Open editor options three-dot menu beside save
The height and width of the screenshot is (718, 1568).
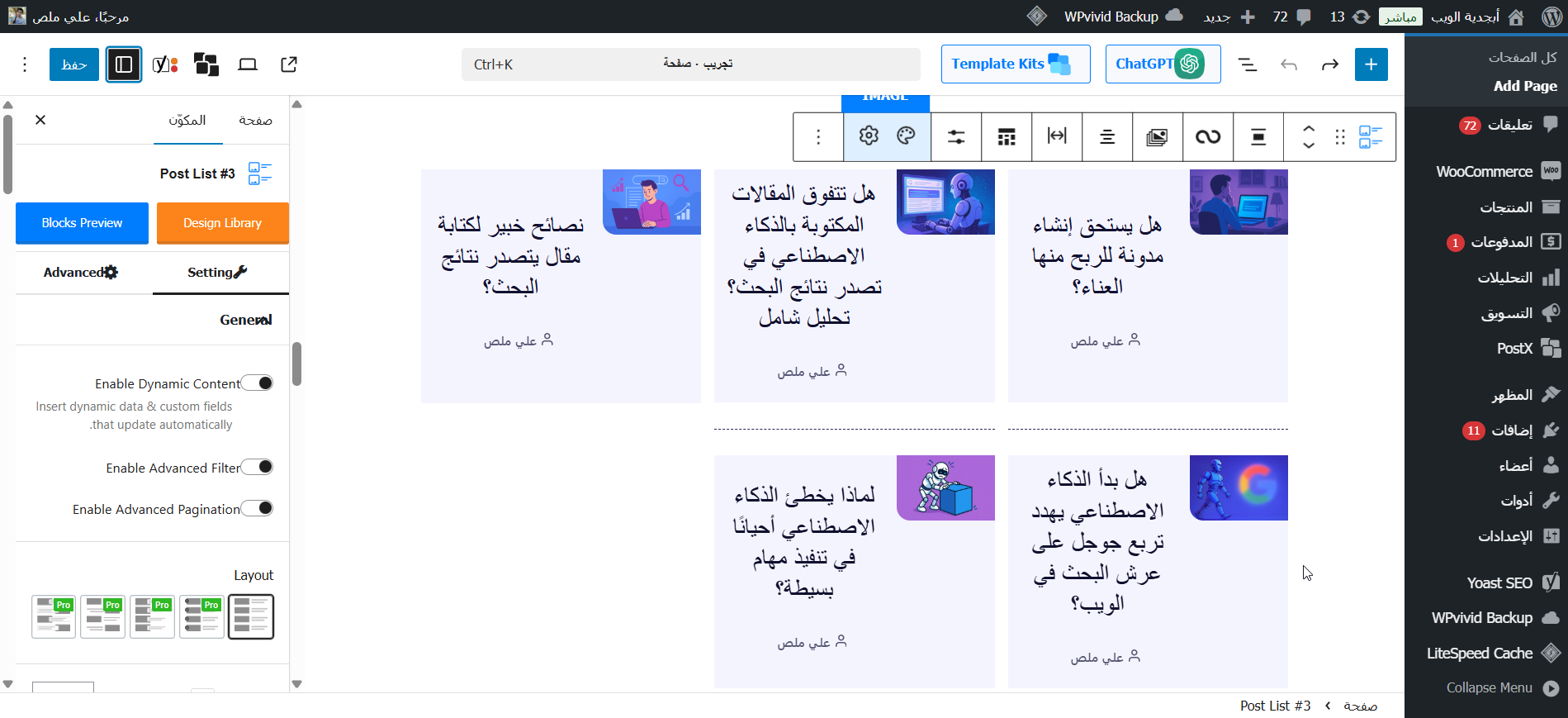25,64
